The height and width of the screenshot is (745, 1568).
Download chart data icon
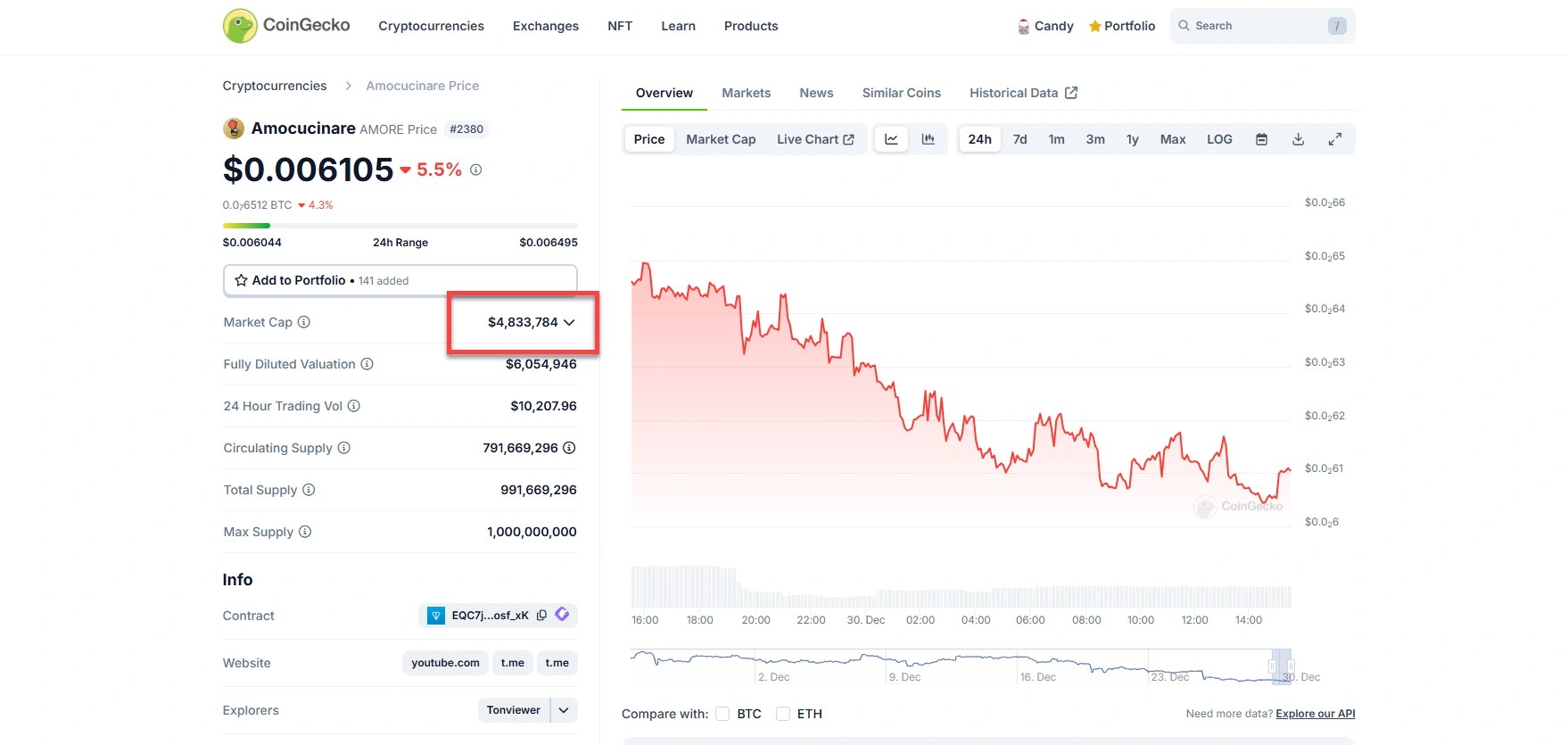click(1298, 139)
